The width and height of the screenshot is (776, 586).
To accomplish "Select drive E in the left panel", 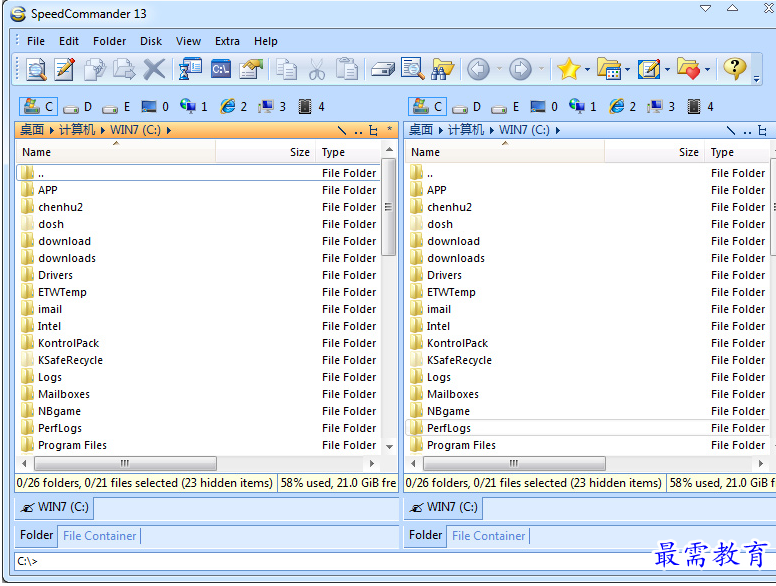I will click(x=116, y=107).
